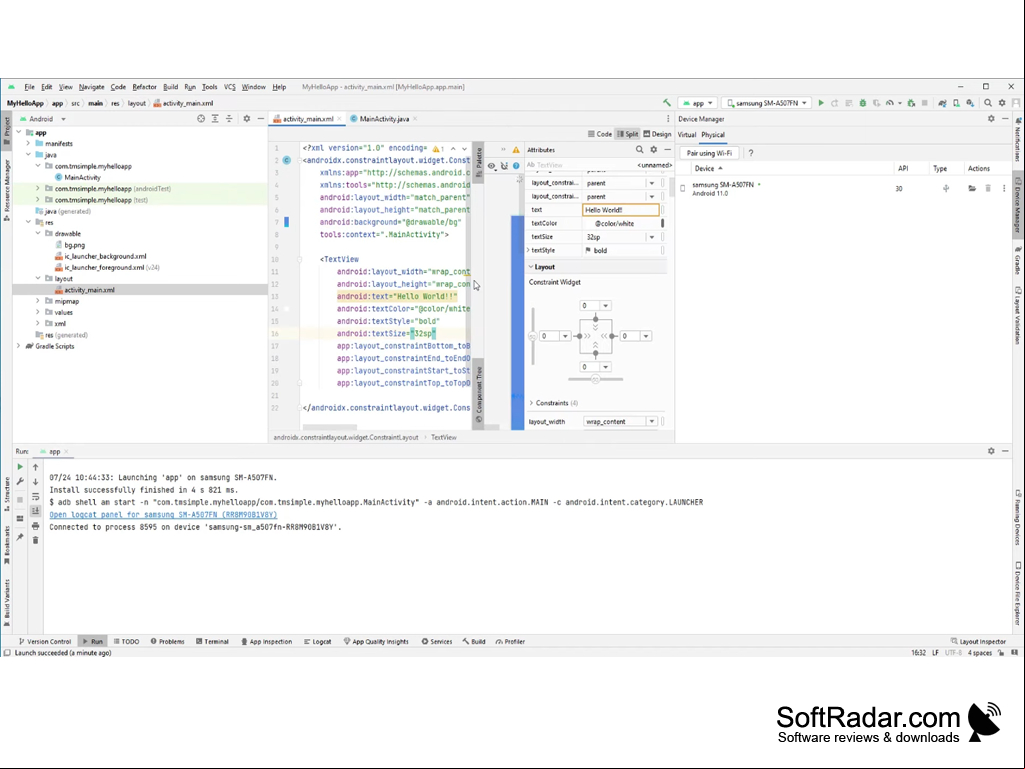Click the Attributes panel search icon
Viewport: 1025px width, 769px height.
(639, 150)
